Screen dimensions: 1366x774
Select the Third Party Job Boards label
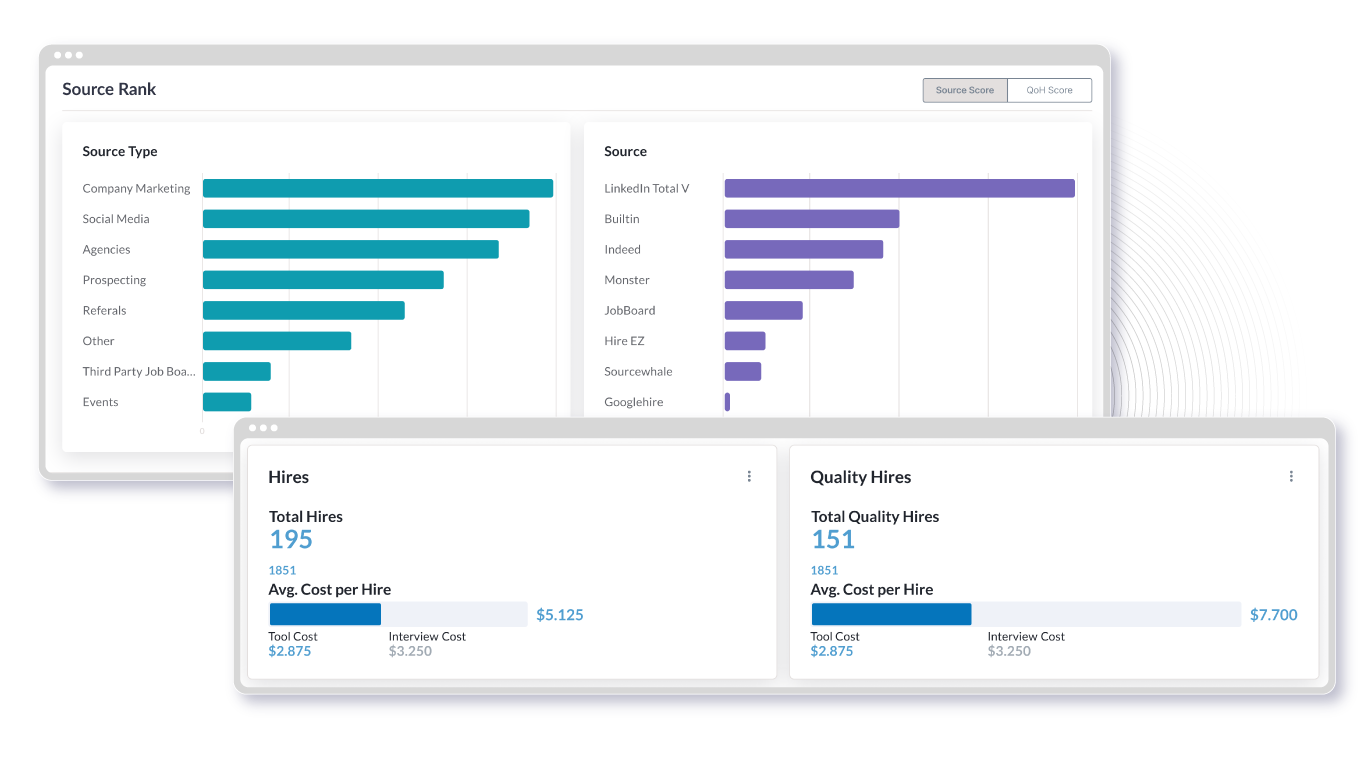139,371
